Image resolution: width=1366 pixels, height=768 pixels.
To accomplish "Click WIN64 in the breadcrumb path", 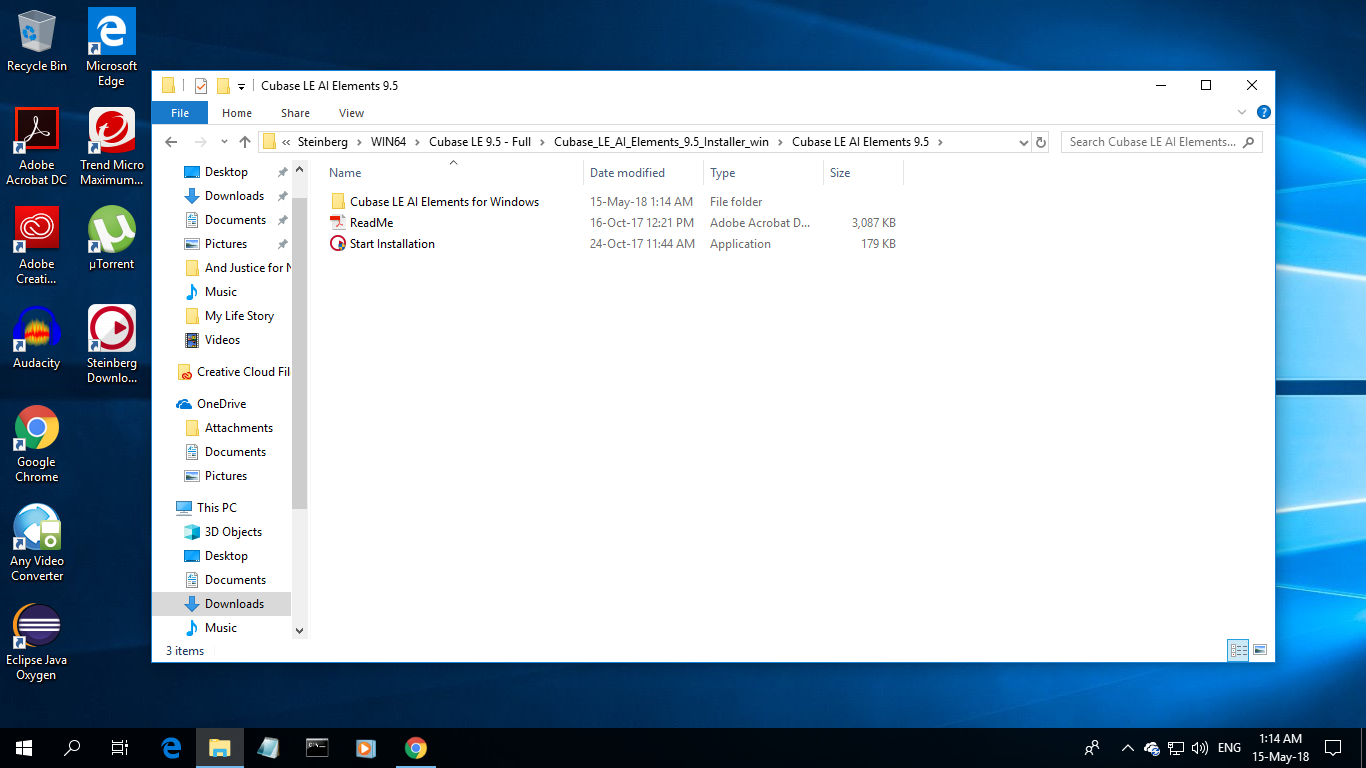I will point(388,142).
